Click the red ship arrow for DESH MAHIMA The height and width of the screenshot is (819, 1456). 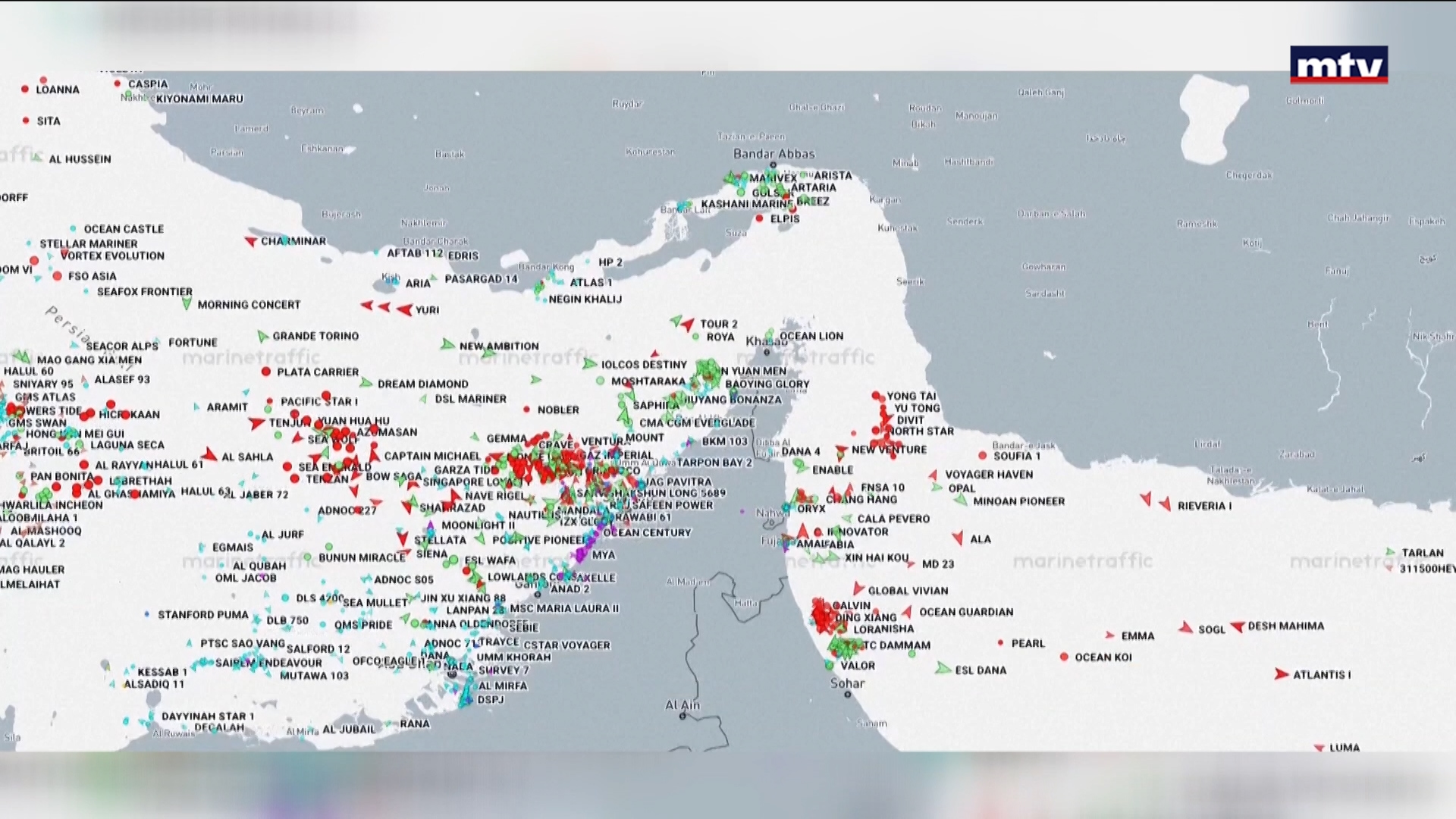coord(1237,626)
